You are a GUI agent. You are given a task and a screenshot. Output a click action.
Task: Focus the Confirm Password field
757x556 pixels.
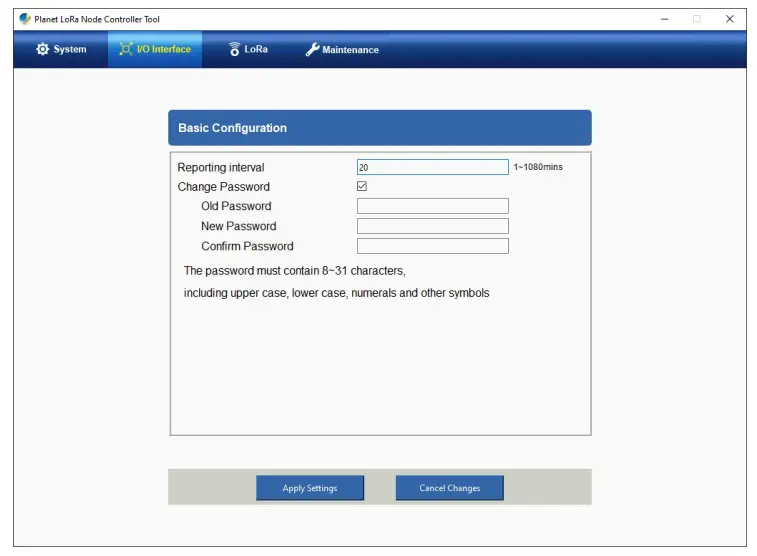coord(433,246)
